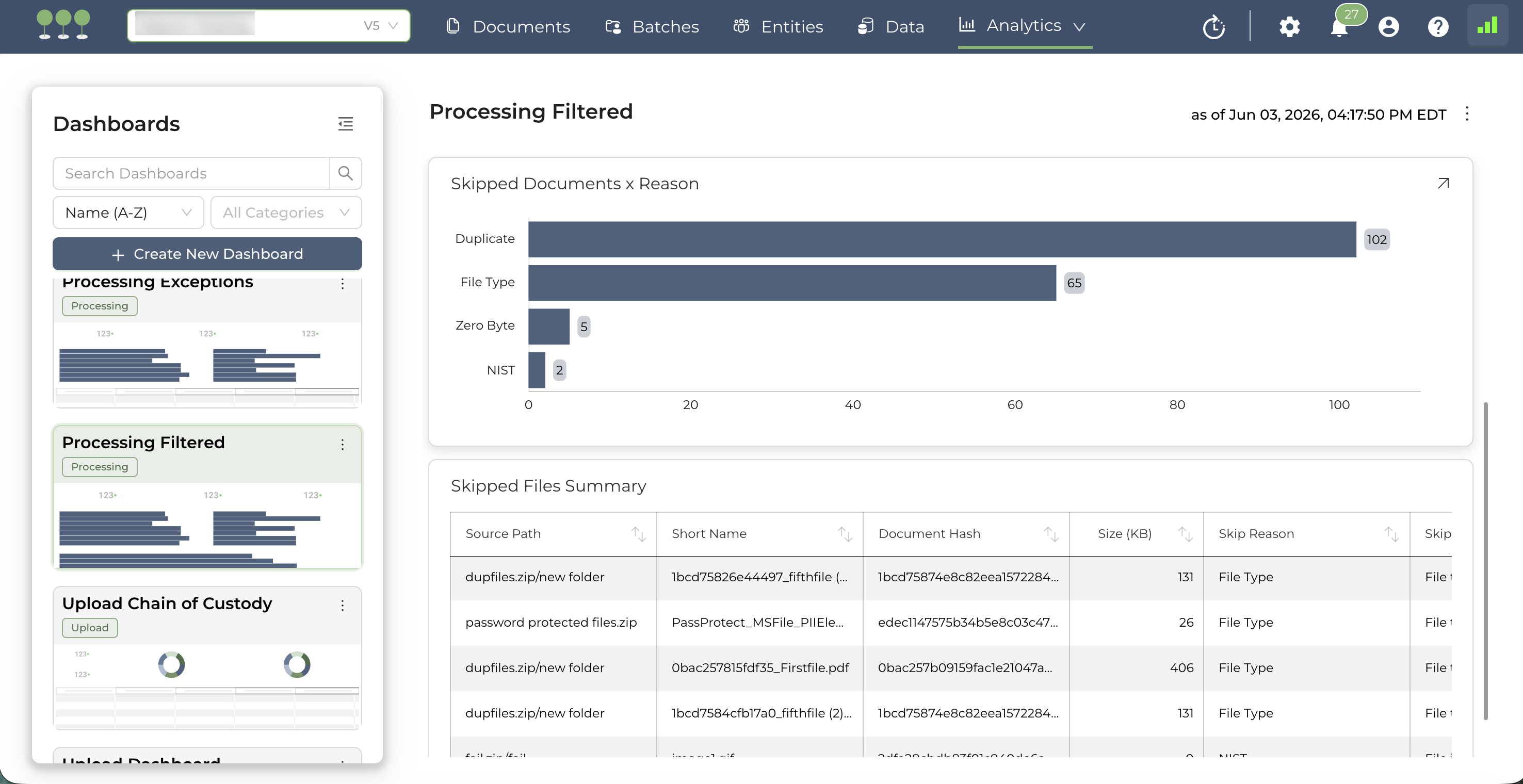Click the 102 value label on Duplicate bar
The width and height of the screenshot is (1523, 784).
(1376, 239)
